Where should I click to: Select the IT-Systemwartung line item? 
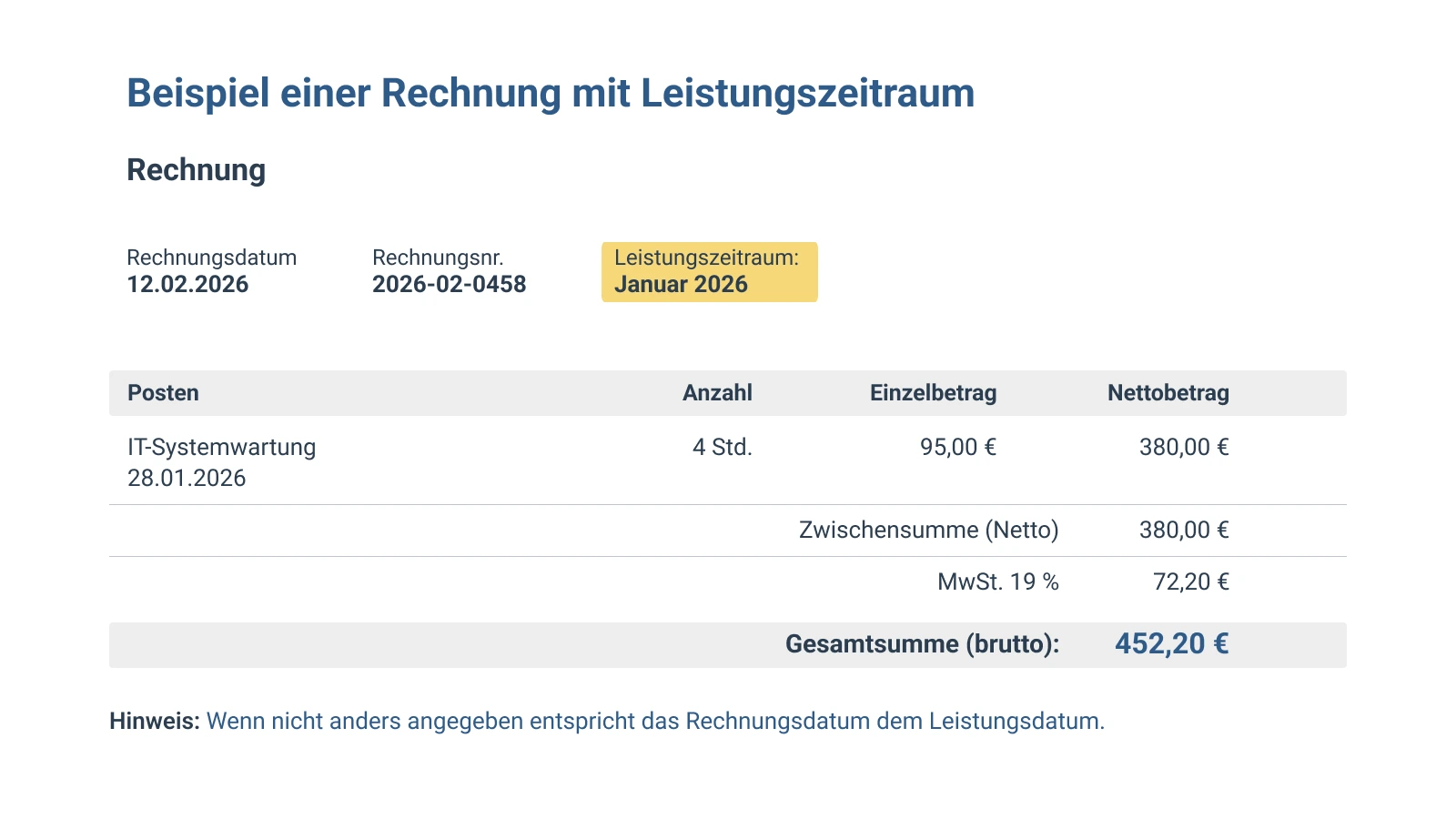(221, 447)
